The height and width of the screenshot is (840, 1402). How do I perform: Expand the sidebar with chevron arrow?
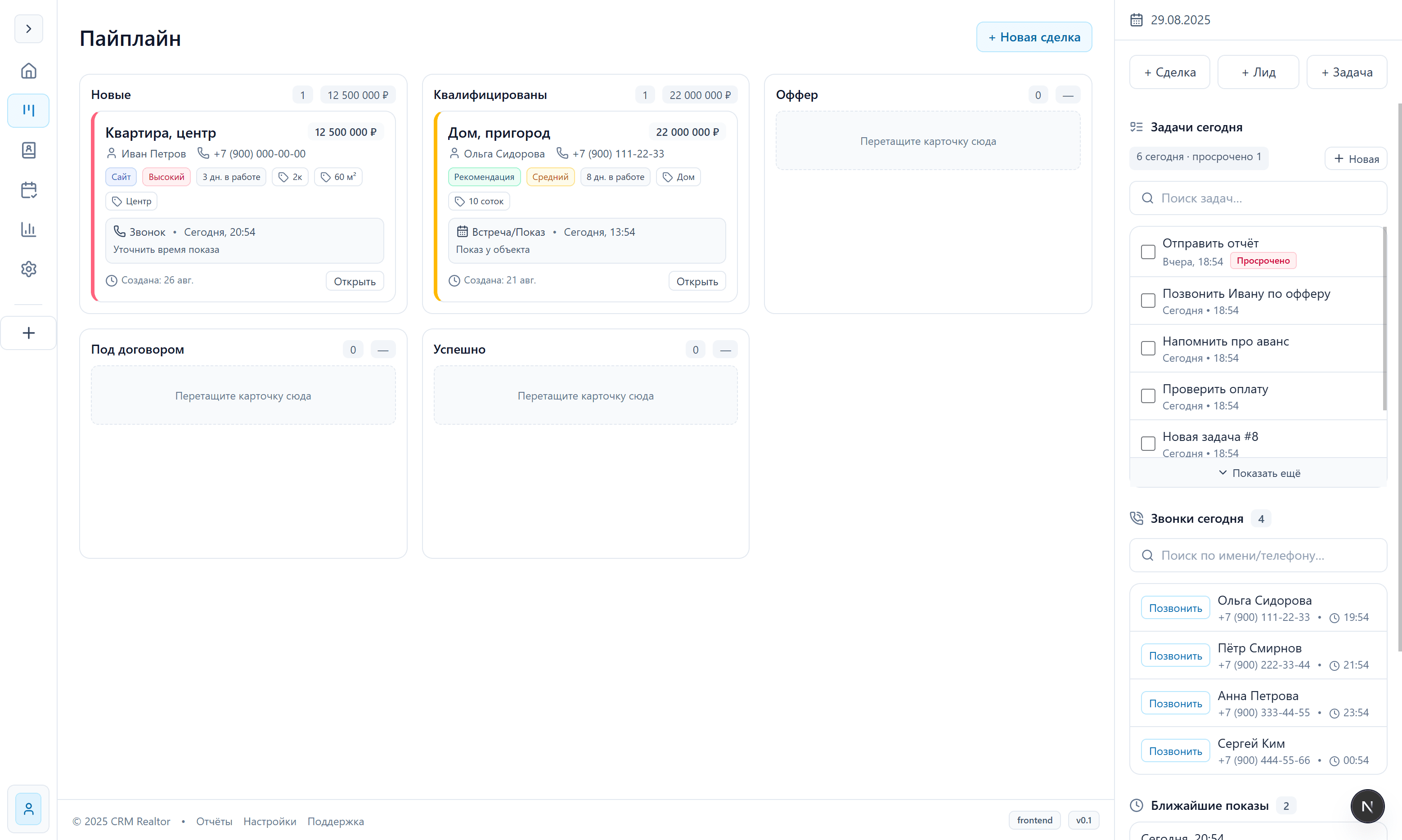(28, 29)
